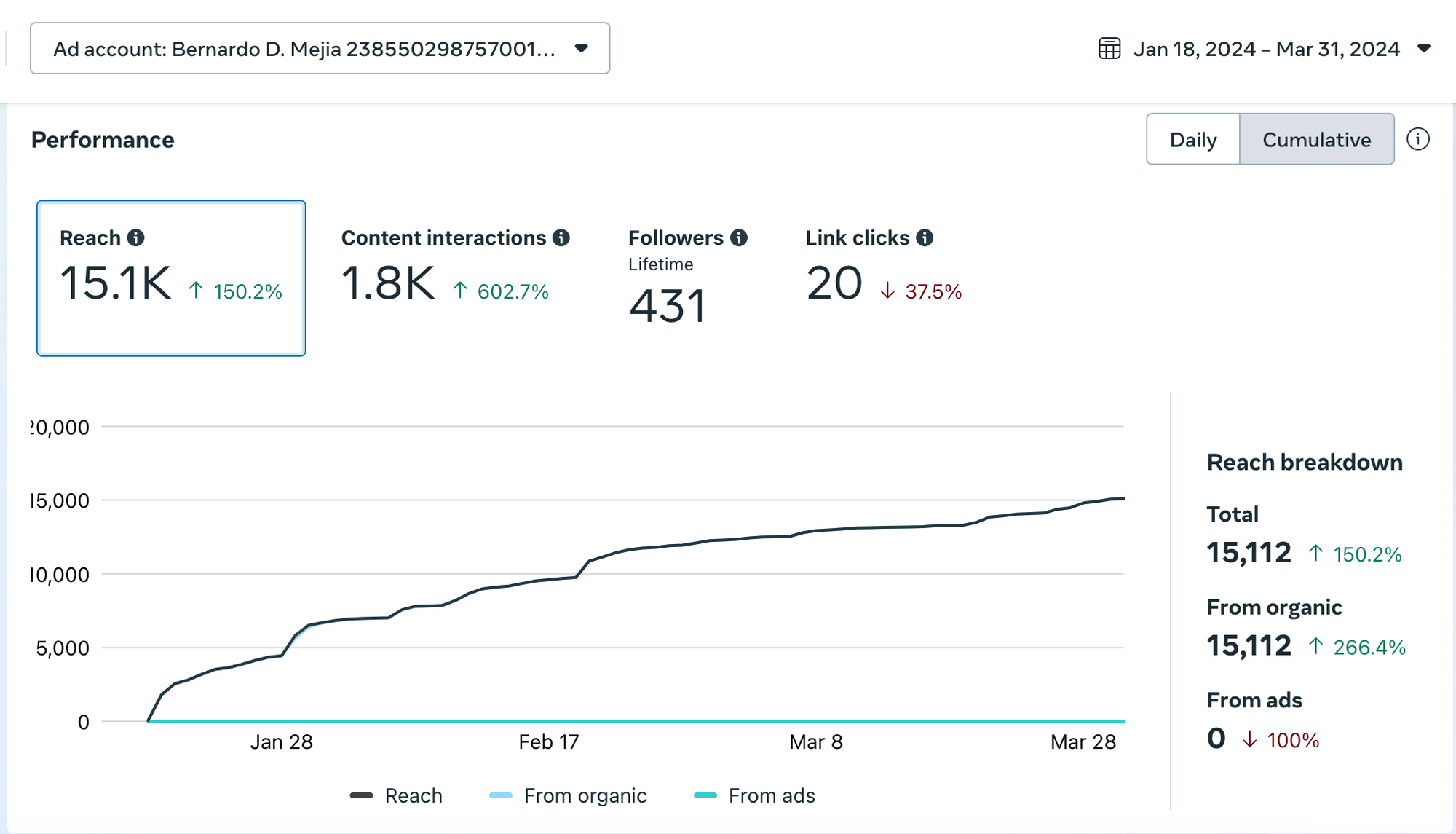Click the 1.8K content interactions value
1456x834 pixels.
[x=388, y=283]
